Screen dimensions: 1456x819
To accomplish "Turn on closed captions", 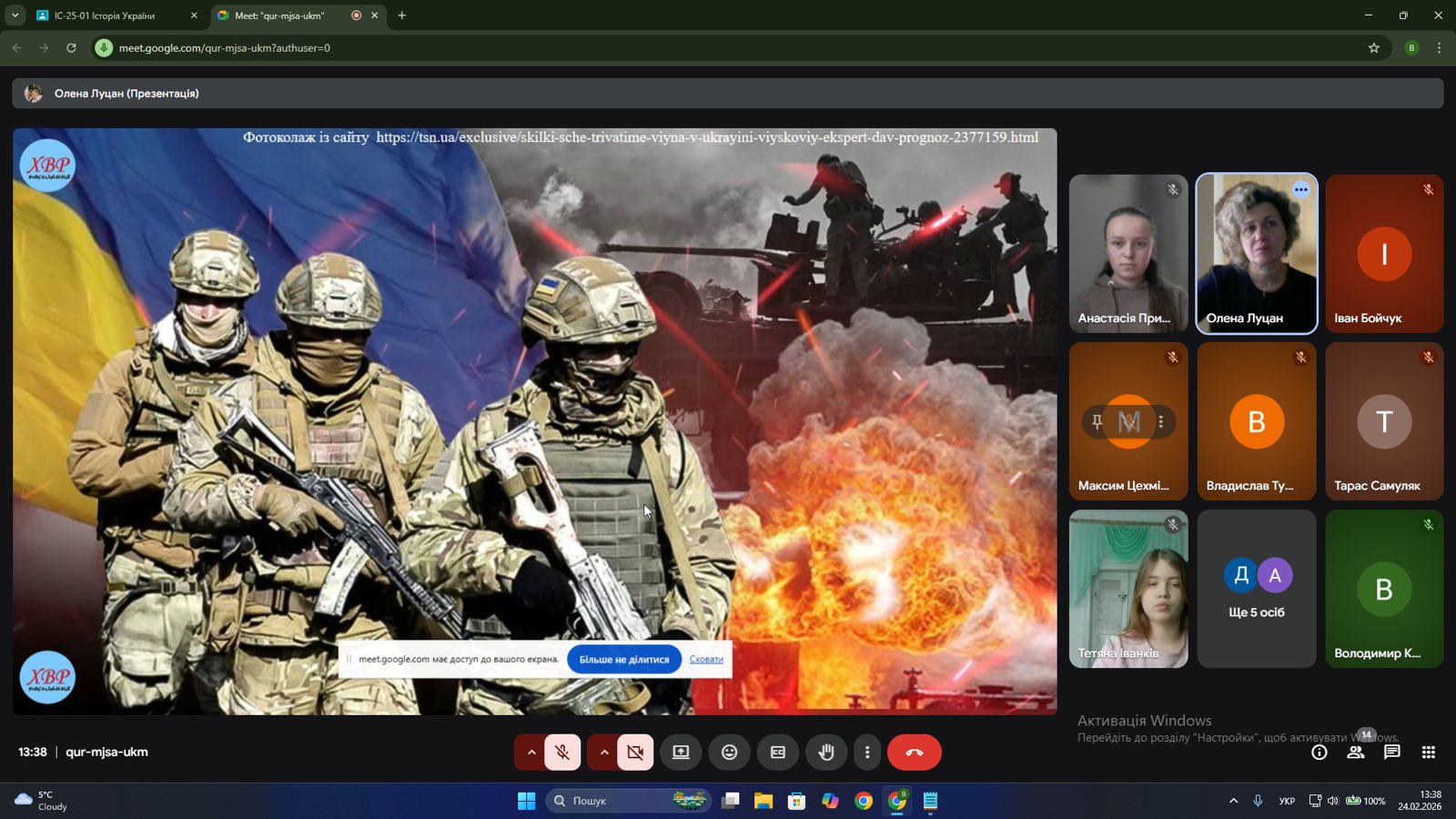I will point(778,753).
